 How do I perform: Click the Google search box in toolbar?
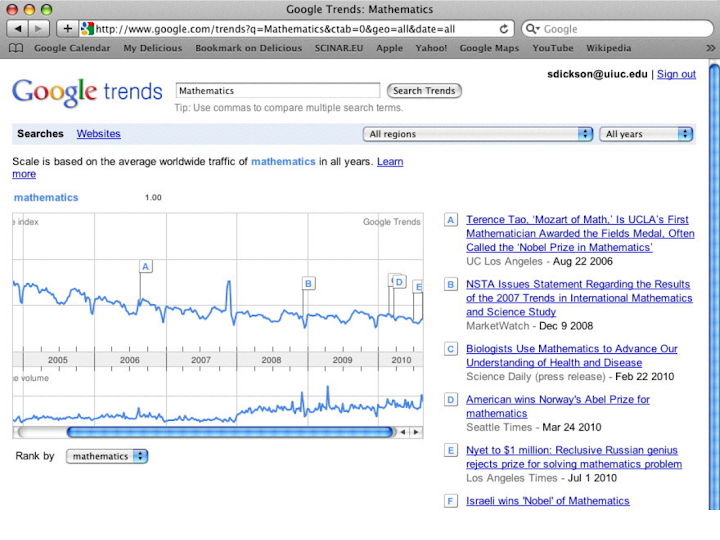(618, 29)
